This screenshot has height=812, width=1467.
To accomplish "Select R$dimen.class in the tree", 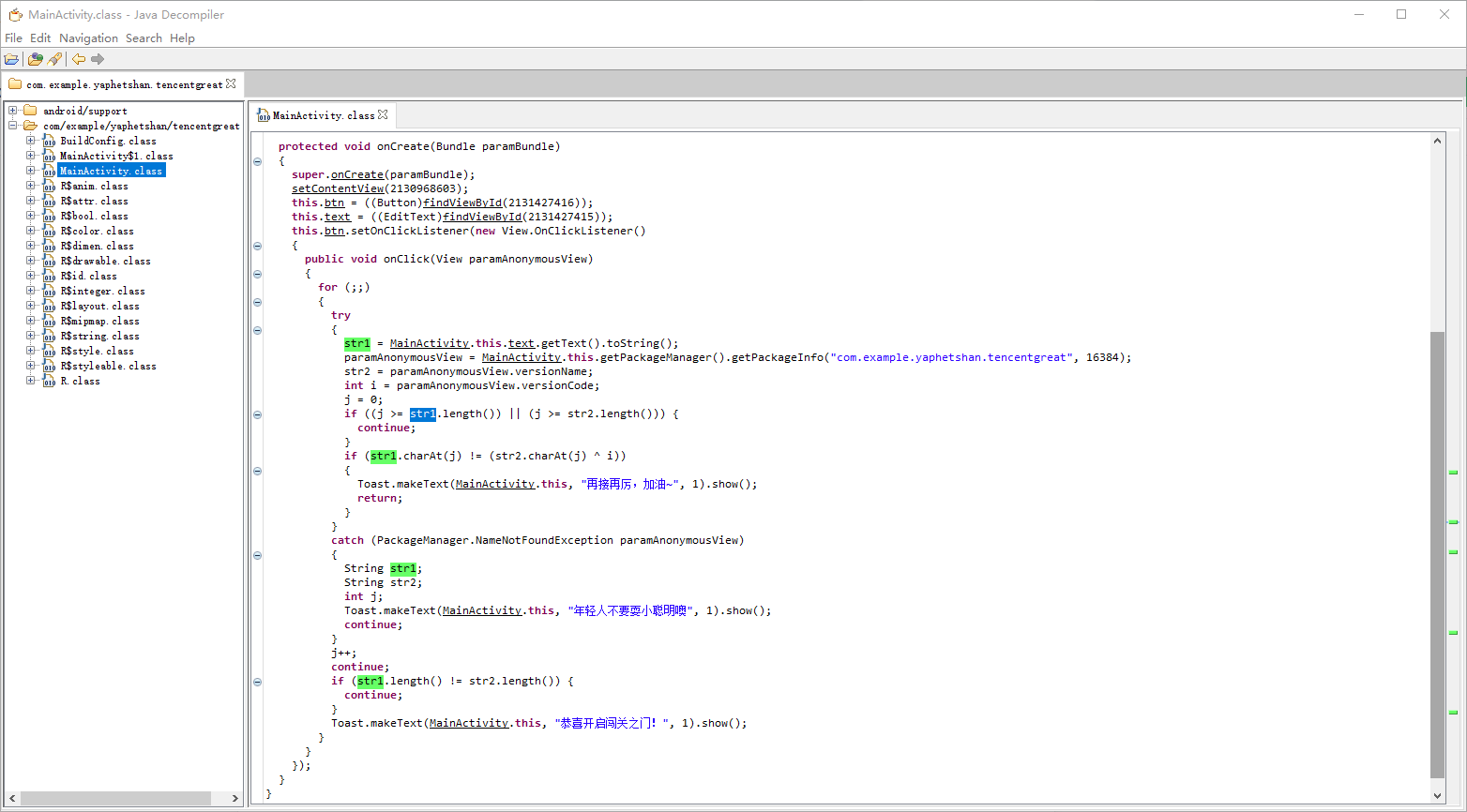I will pyautogui.click(x=97, y=246).
